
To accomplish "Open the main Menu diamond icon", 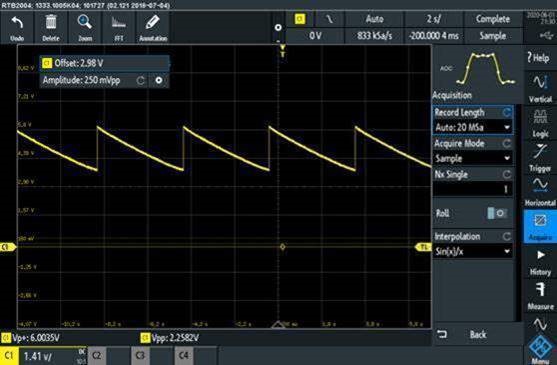I will [541, 349].
